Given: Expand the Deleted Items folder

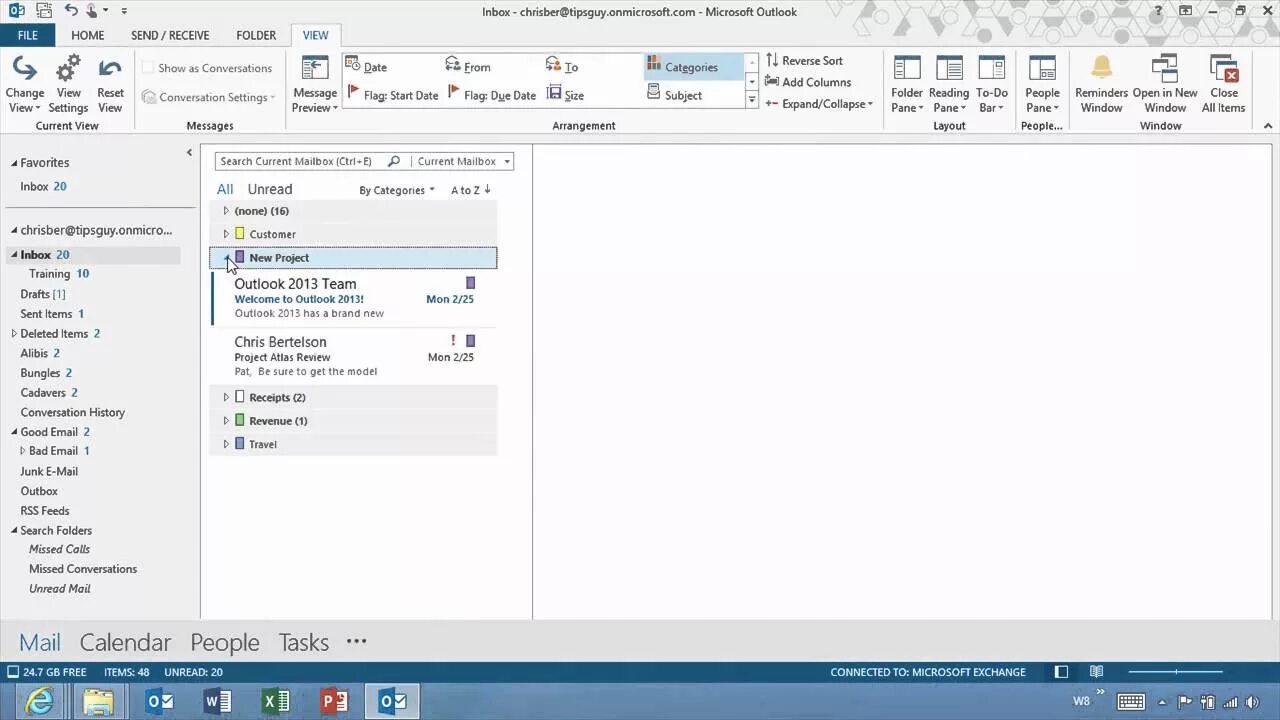Looking at the screenshot, I should (14, 334).
